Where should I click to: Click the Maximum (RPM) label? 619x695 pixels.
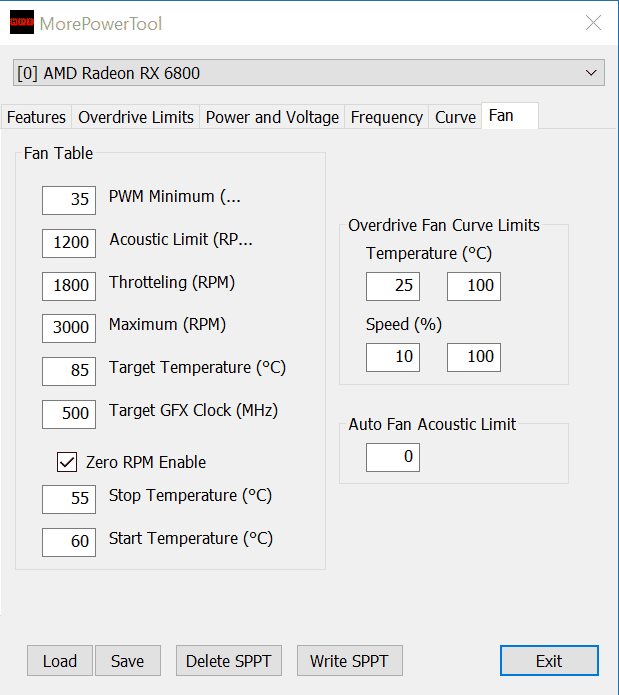tap(167, 324)
